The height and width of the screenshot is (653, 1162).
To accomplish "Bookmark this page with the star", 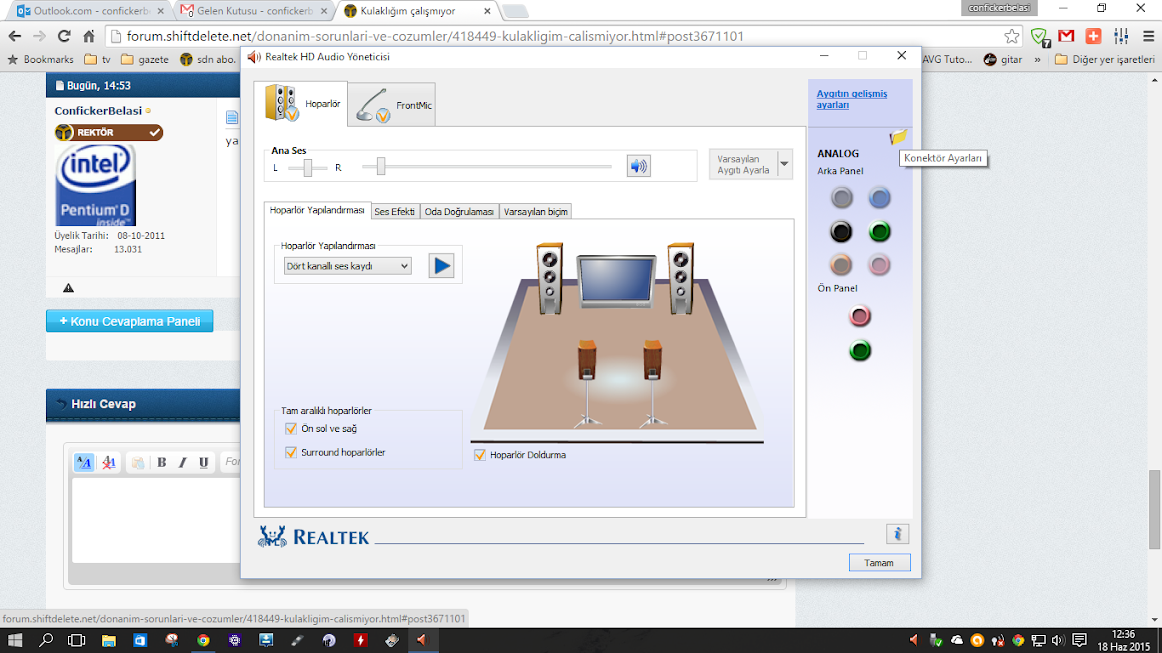I will [x=1012, y=36].
